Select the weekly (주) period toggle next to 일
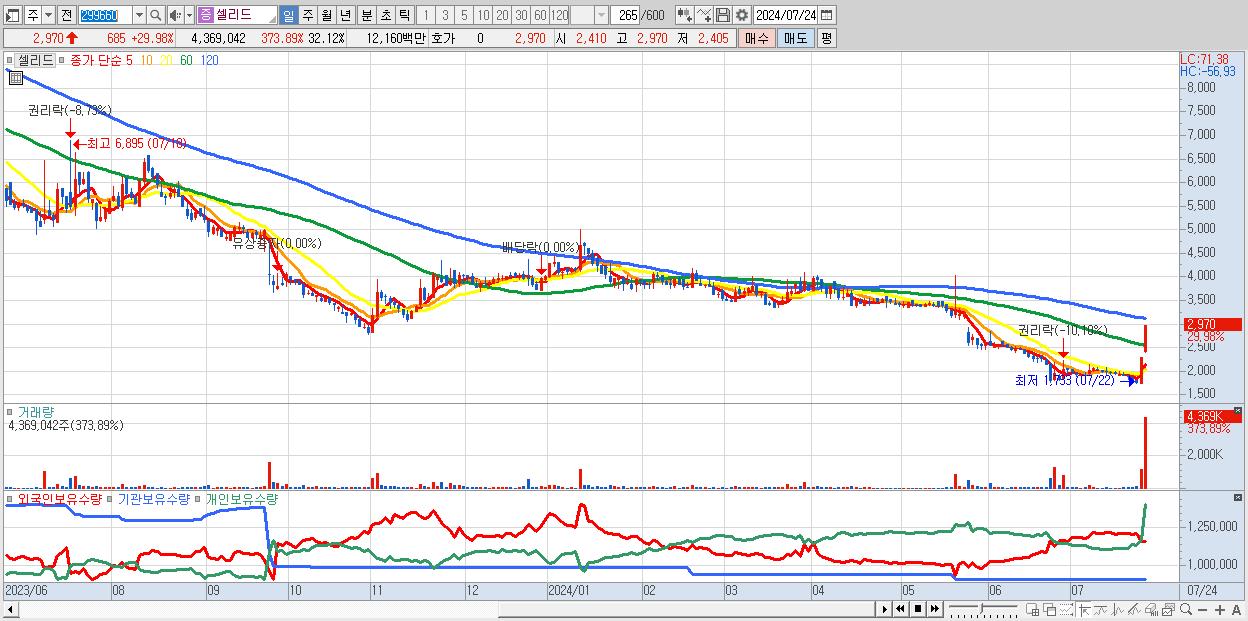The image size is (1248, 621). 307,15
